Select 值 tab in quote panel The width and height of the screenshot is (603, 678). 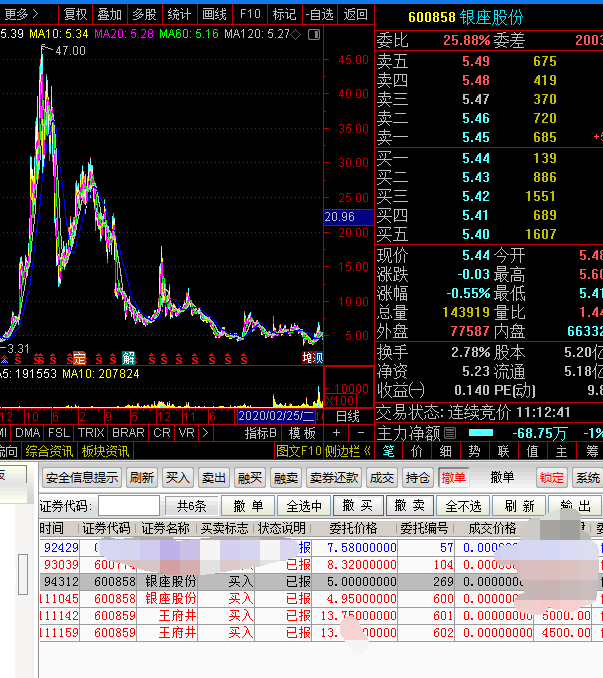pos(532,451)
